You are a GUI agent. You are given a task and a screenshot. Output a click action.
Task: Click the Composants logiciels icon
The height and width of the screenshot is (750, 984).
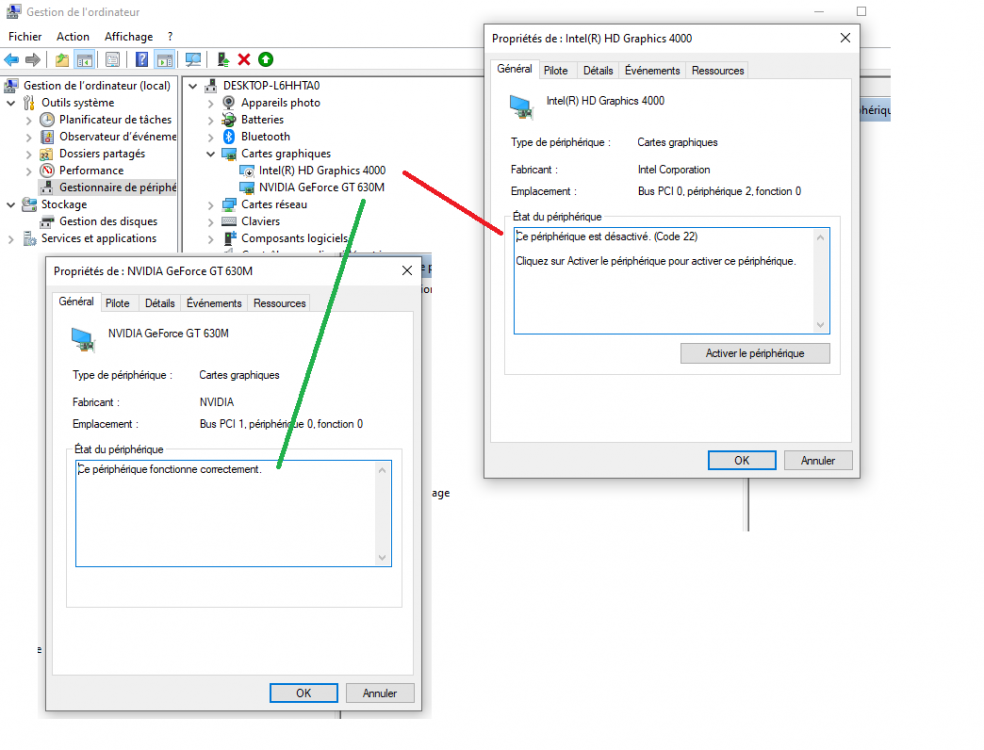point(230,238)
